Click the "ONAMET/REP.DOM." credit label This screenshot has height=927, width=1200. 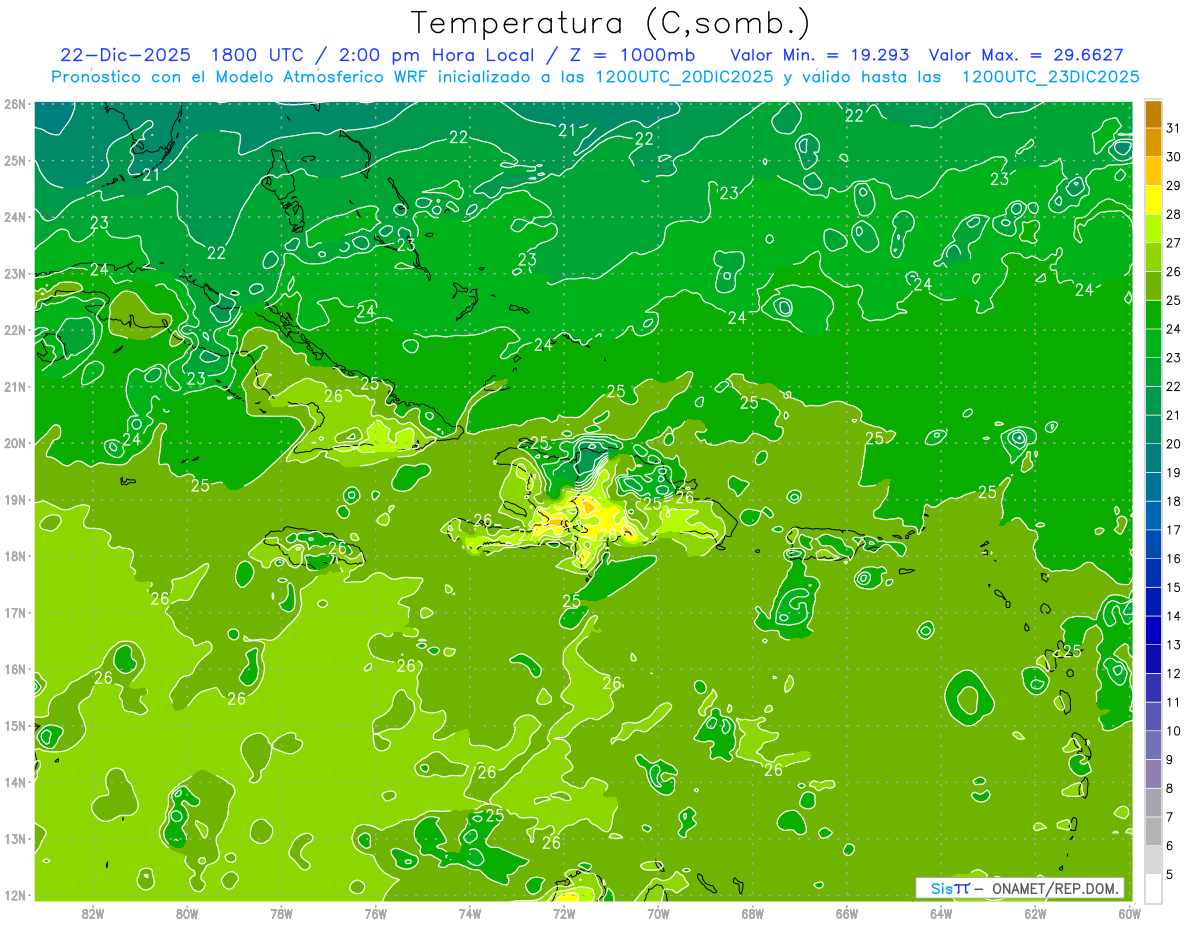click(x=1053, y=888)
